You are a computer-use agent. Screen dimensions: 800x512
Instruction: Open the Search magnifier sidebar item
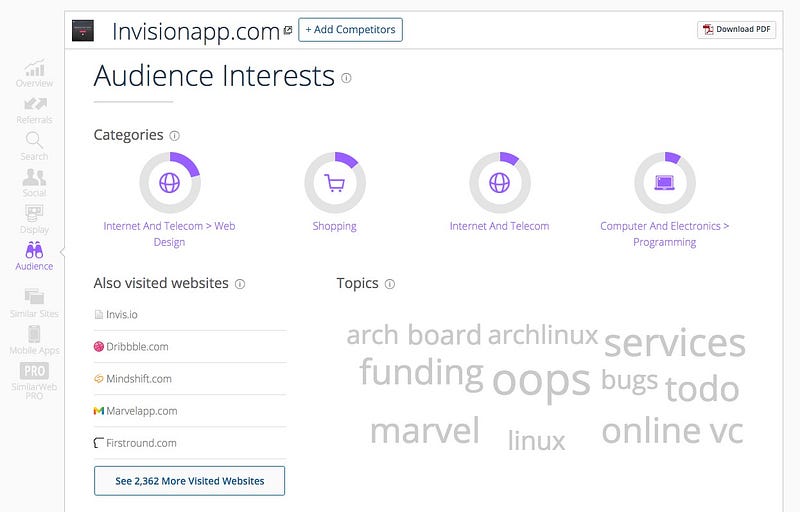point(34,147)
